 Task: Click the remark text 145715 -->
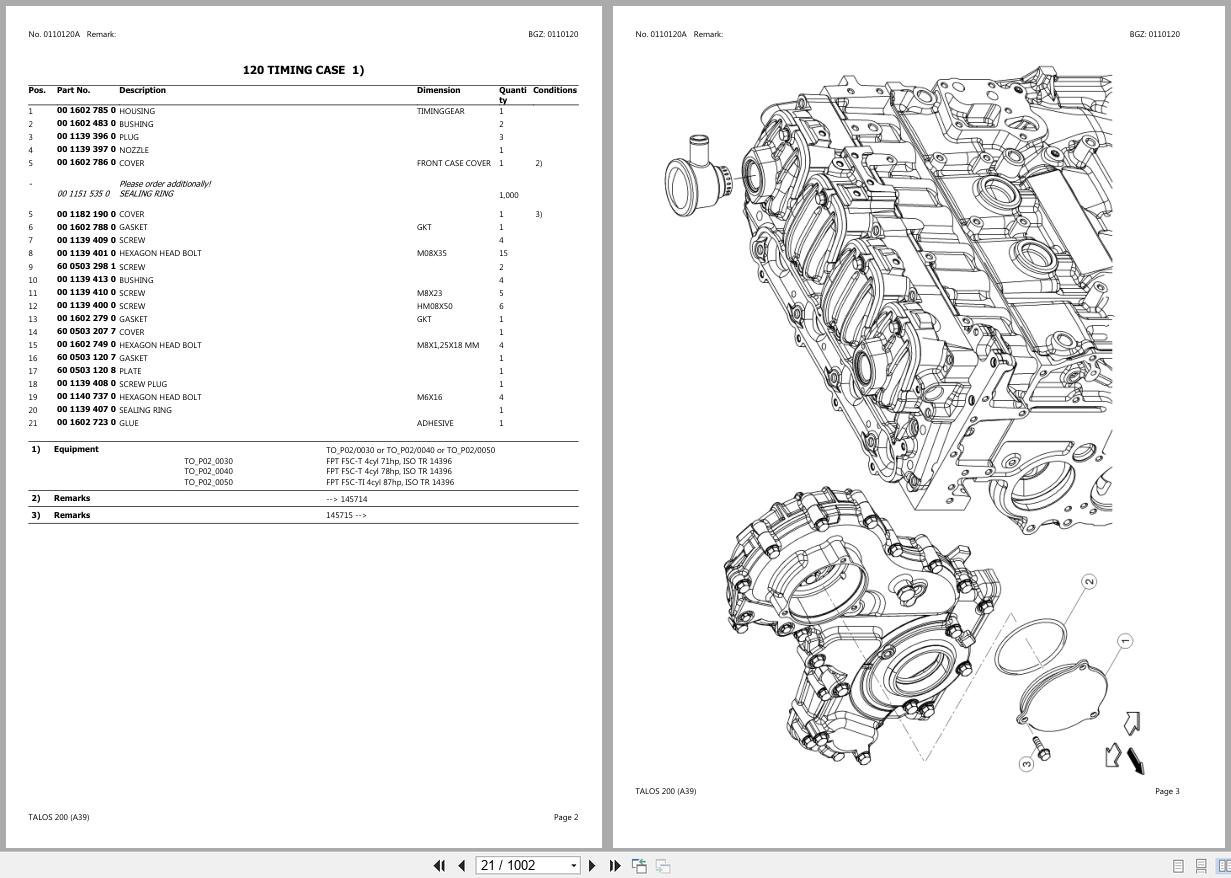[x=346, y=516]
